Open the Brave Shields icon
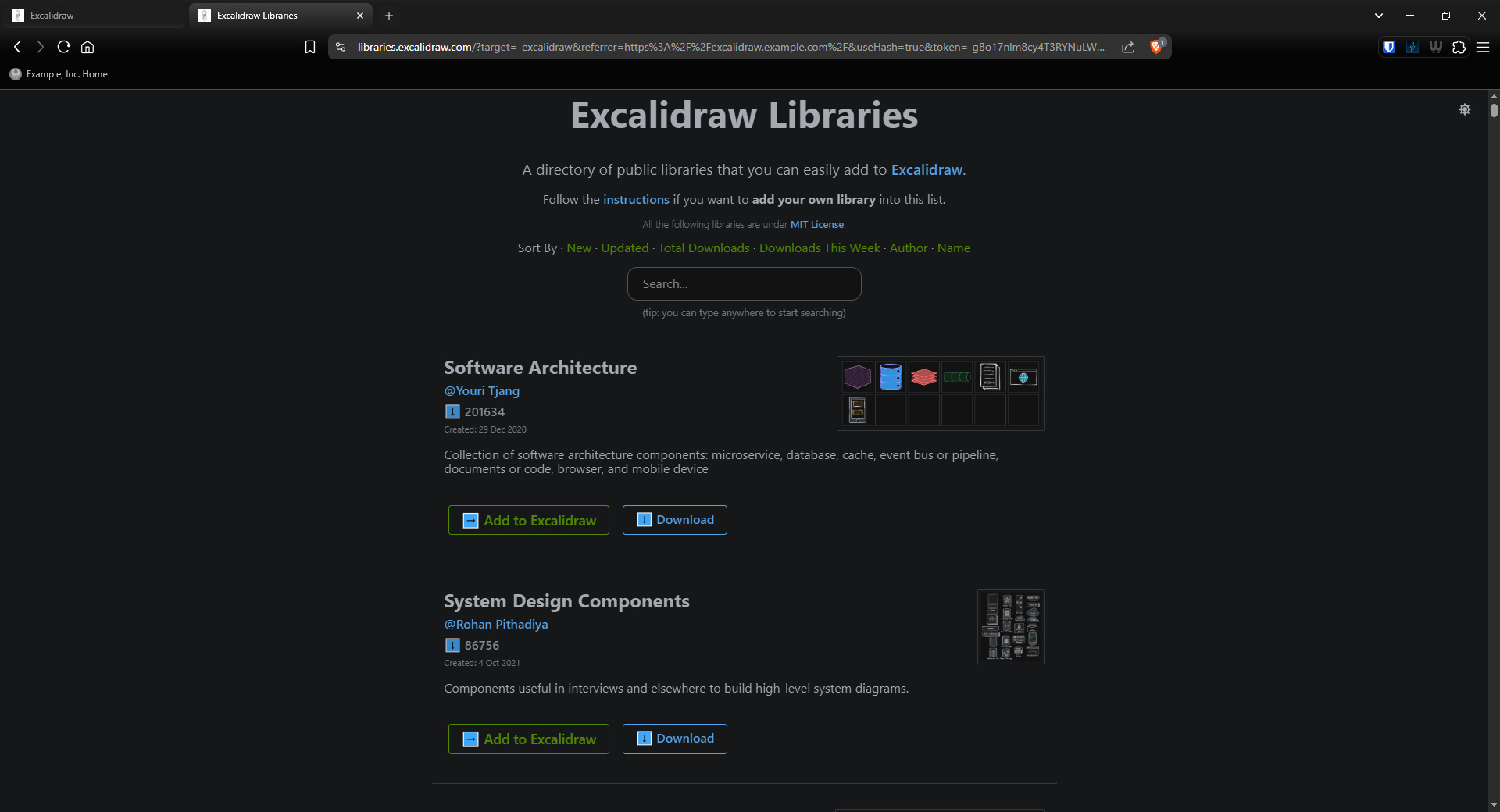The width and height of the screenshot is (1500, 812). [1156, 47]
